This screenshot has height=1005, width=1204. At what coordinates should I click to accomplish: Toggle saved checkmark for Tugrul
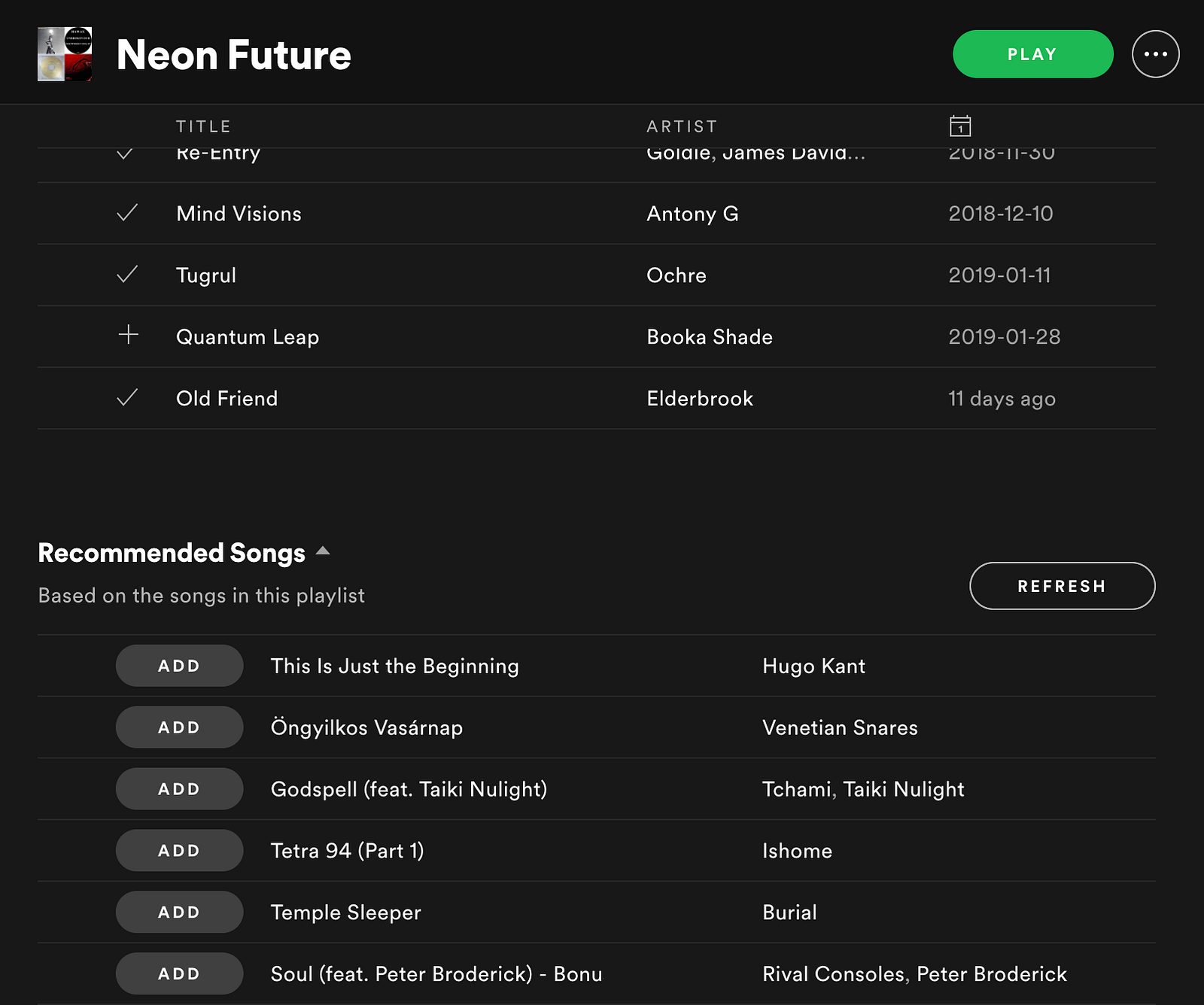point(128,275)
